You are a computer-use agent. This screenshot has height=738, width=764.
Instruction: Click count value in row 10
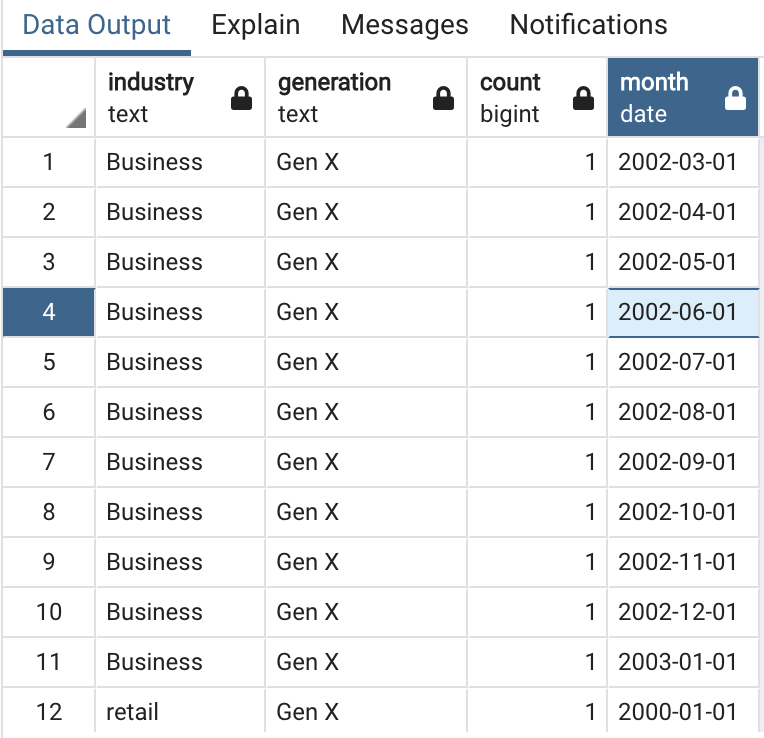[x=537, y=612]
